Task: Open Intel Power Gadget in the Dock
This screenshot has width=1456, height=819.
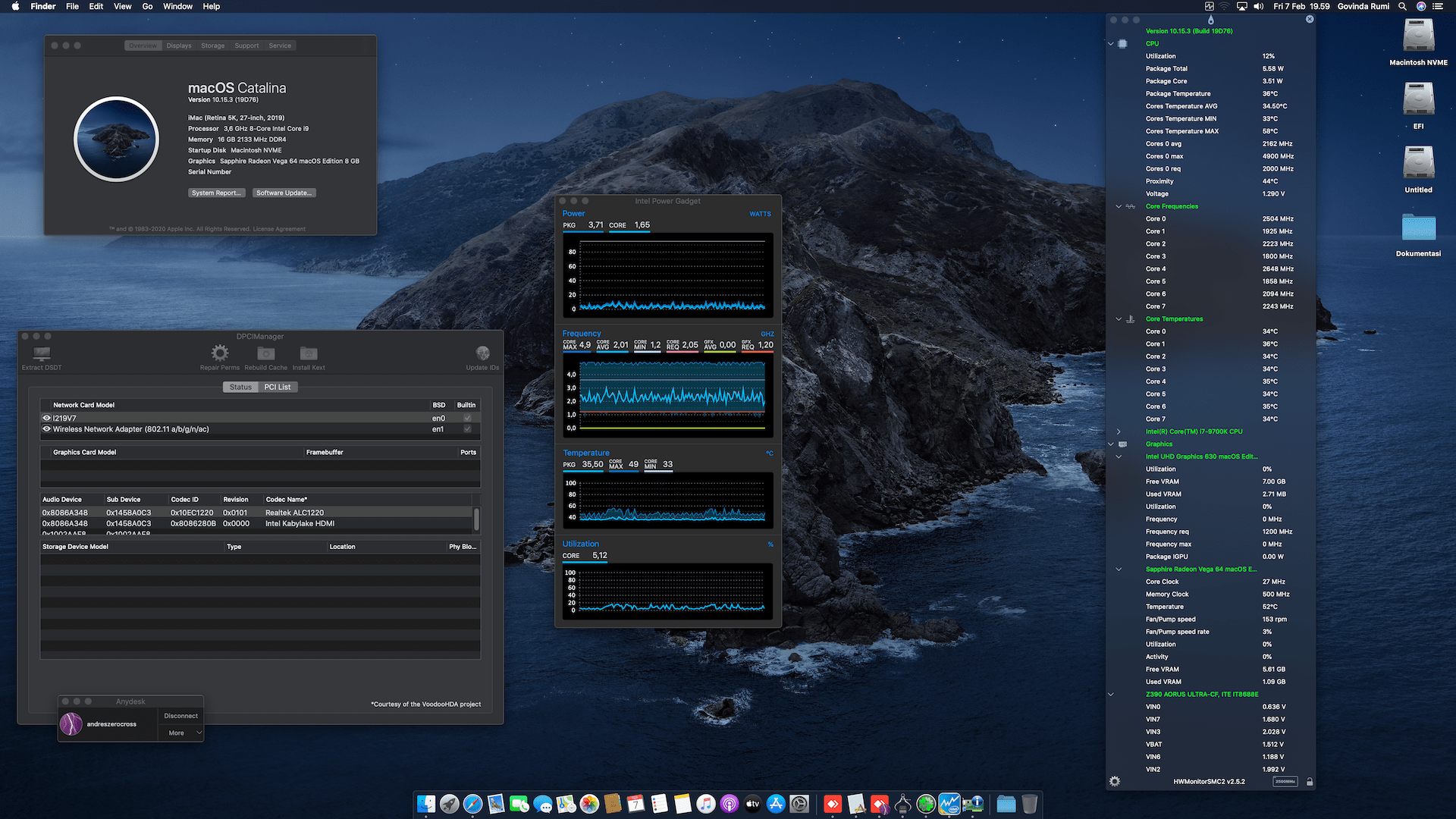Action: 949,804
